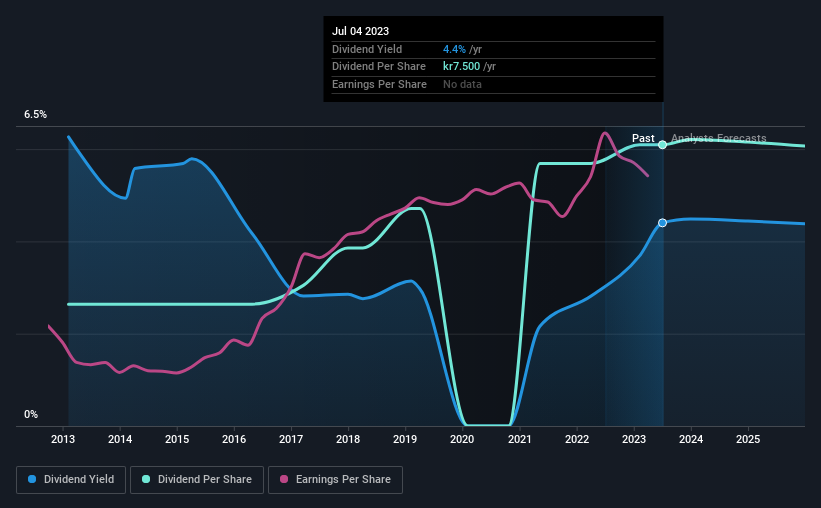The width and height of the screenshot is (821, 508).
Task: Click the 2020 x-axis label
Action: pyautogui.click(x=462, y=439)
